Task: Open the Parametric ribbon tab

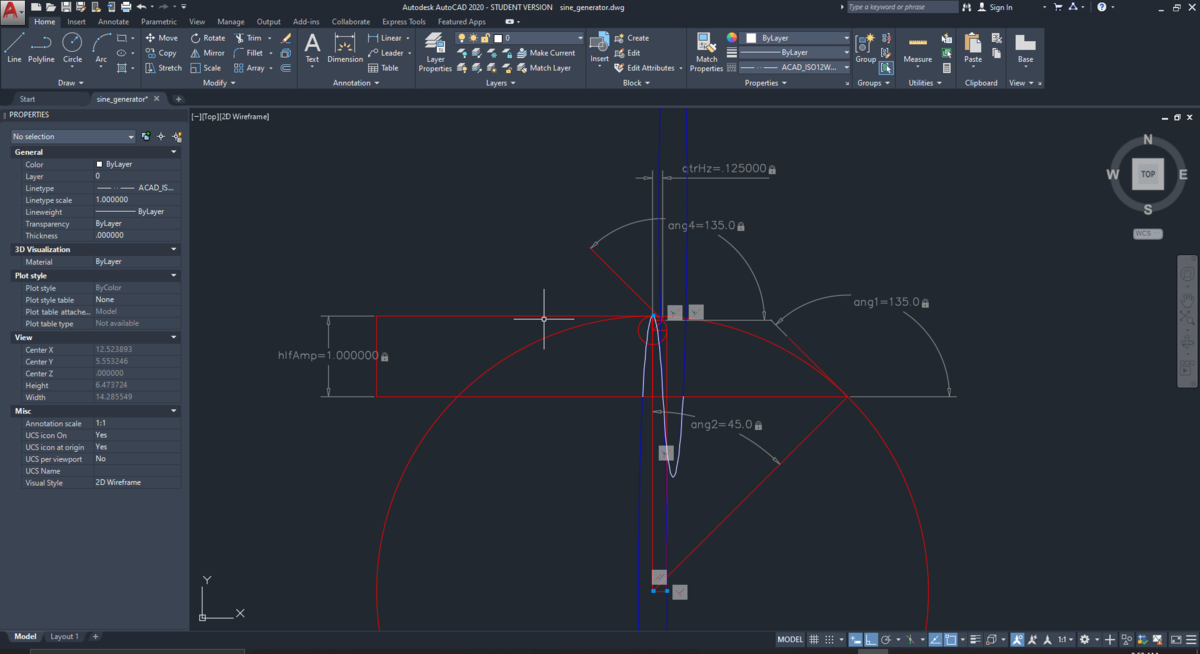Action: tap(159, 21)
